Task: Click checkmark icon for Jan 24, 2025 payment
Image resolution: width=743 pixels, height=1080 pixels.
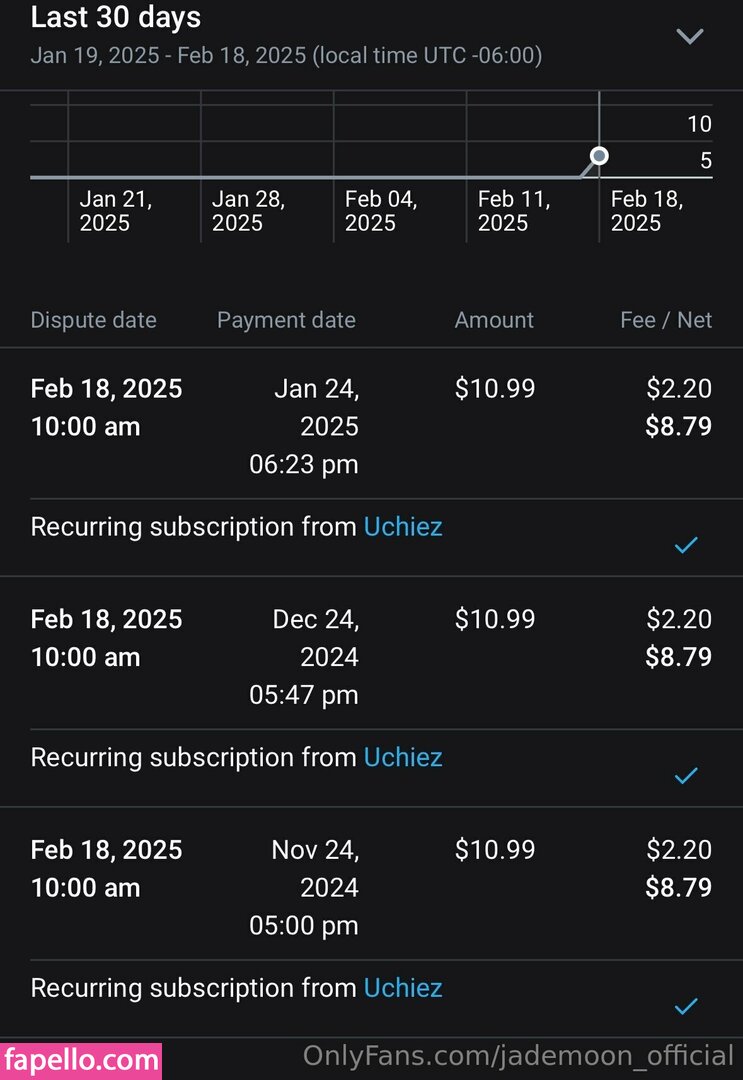Action: [x=685, y=545]
